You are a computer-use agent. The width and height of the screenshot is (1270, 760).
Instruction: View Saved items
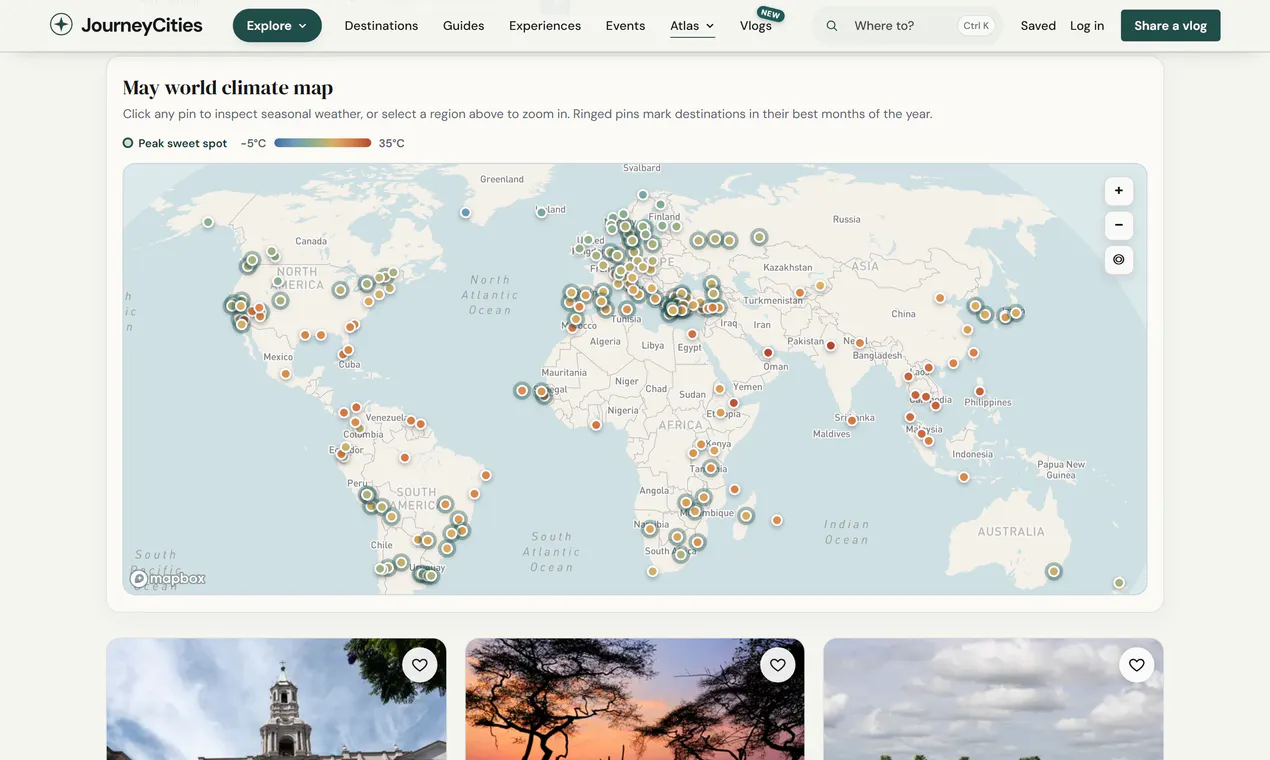[1038, 26]
